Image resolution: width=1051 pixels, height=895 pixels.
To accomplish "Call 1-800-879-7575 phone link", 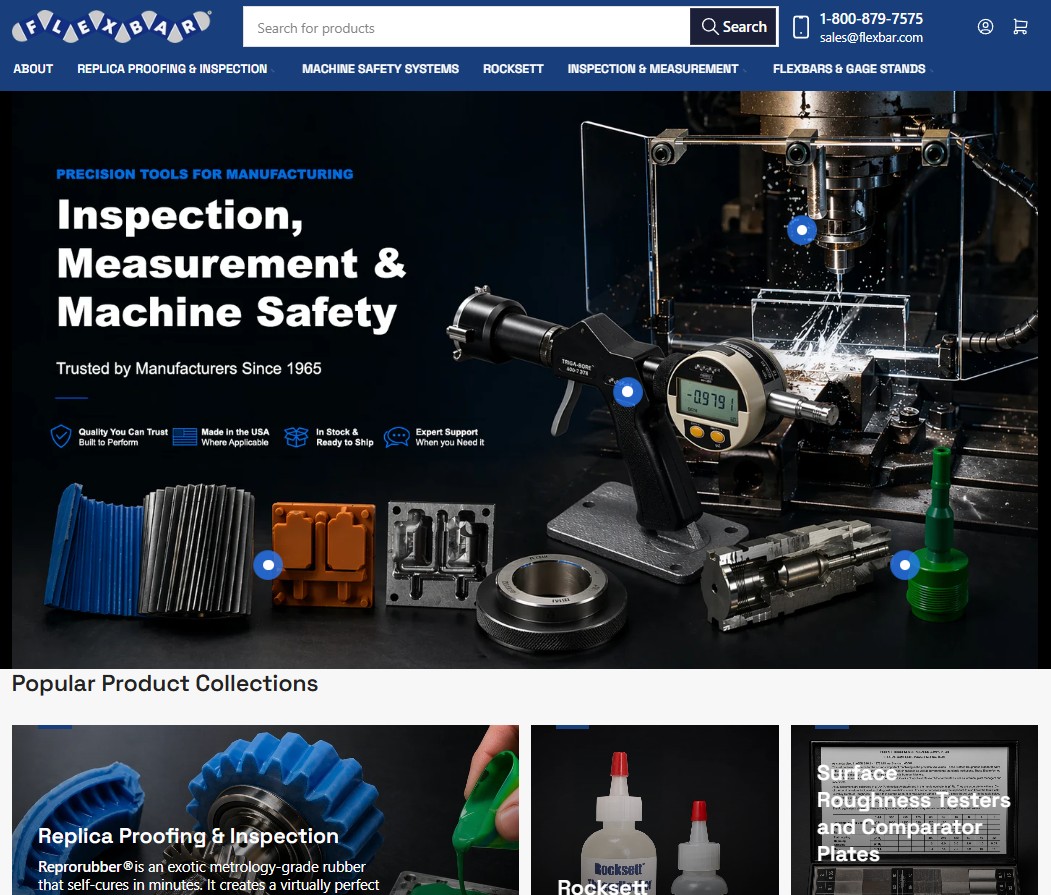I will click(871, 19).
